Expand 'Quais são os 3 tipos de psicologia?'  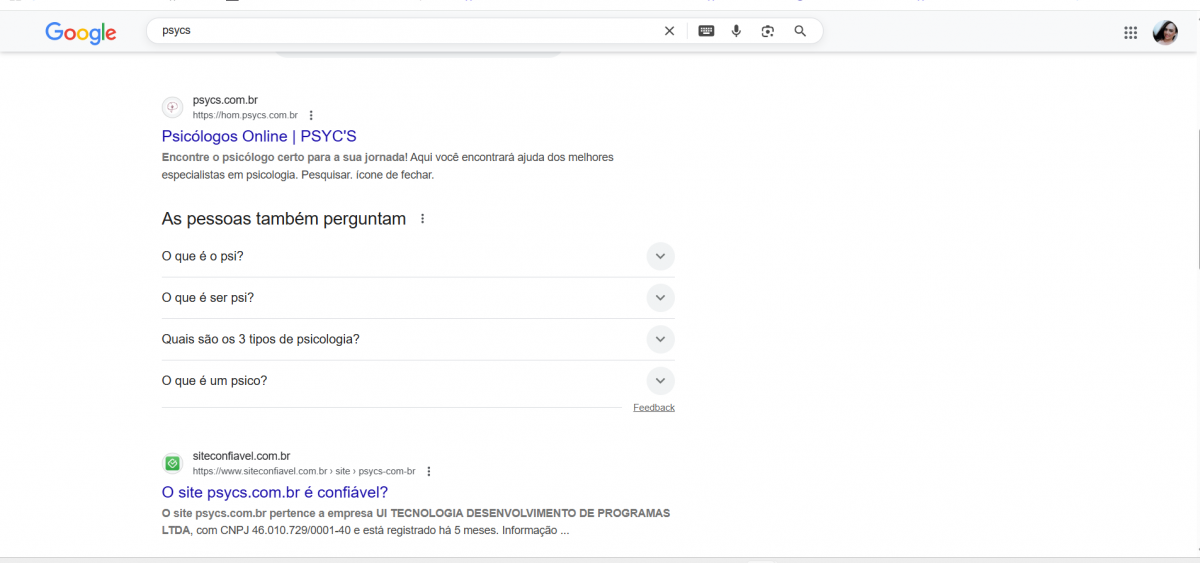click(x=659, y=339)
